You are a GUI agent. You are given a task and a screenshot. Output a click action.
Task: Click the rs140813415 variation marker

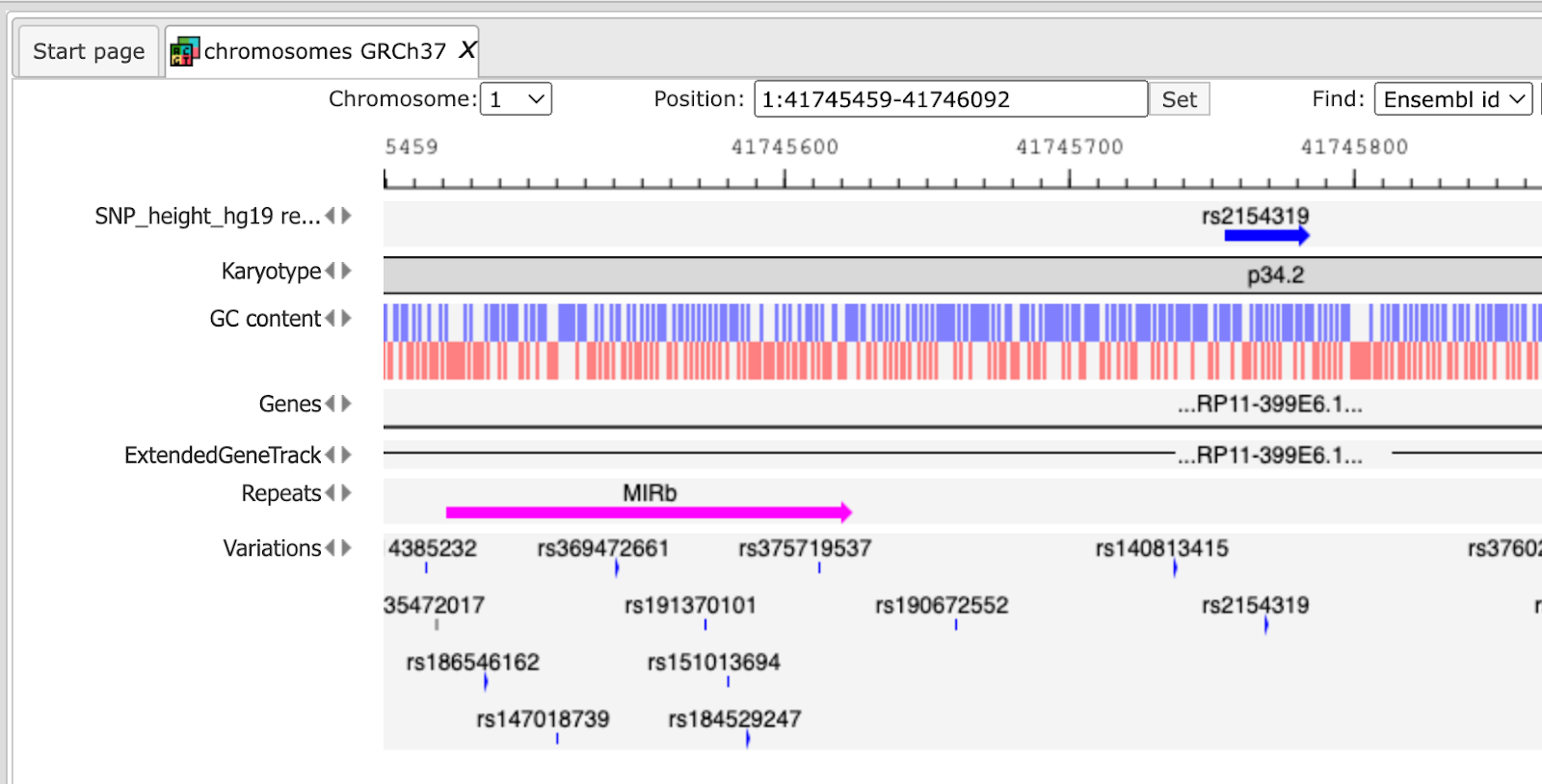1175,568
